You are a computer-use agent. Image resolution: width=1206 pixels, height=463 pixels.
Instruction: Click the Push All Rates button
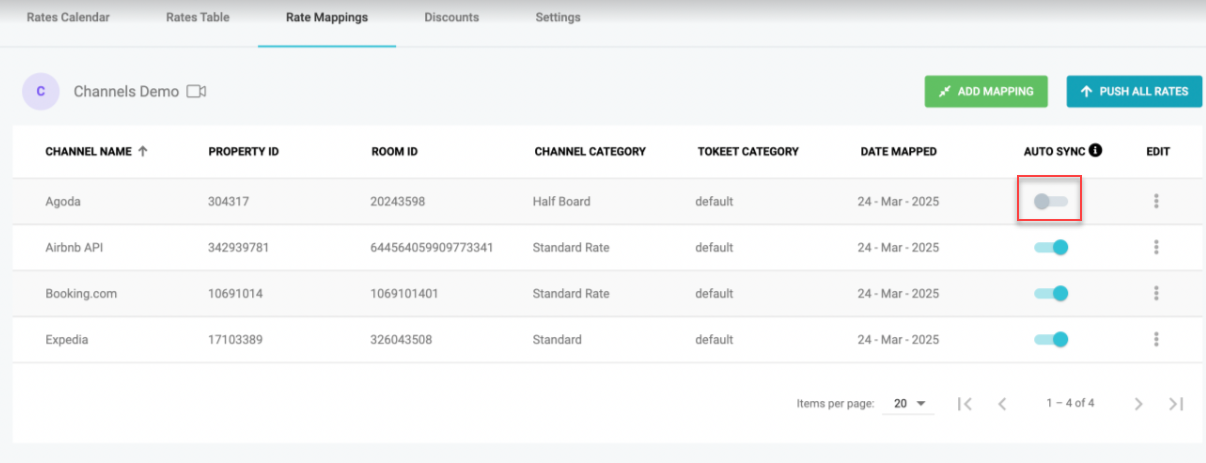(x=1134, y=91)
